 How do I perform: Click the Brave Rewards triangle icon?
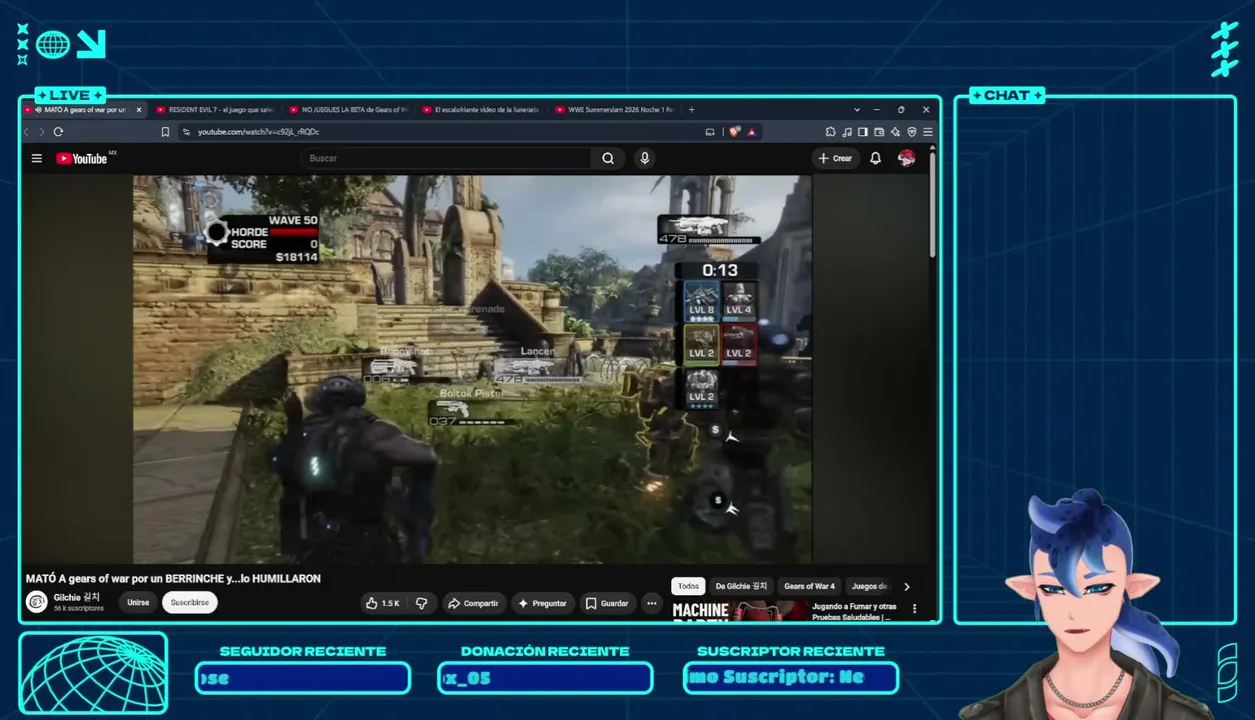coord(751,132)
